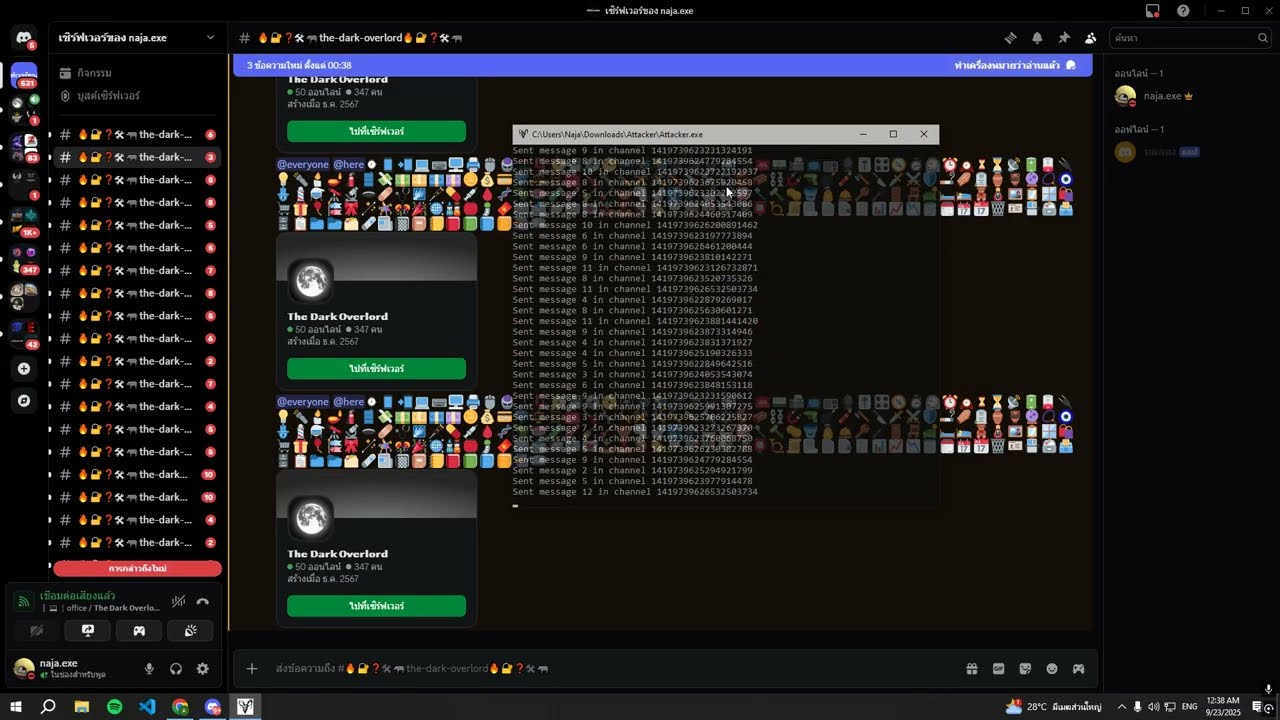Open the help question mark icon
The width and height of the screenshot is (1280, 720).
(x=1183, y=11)
